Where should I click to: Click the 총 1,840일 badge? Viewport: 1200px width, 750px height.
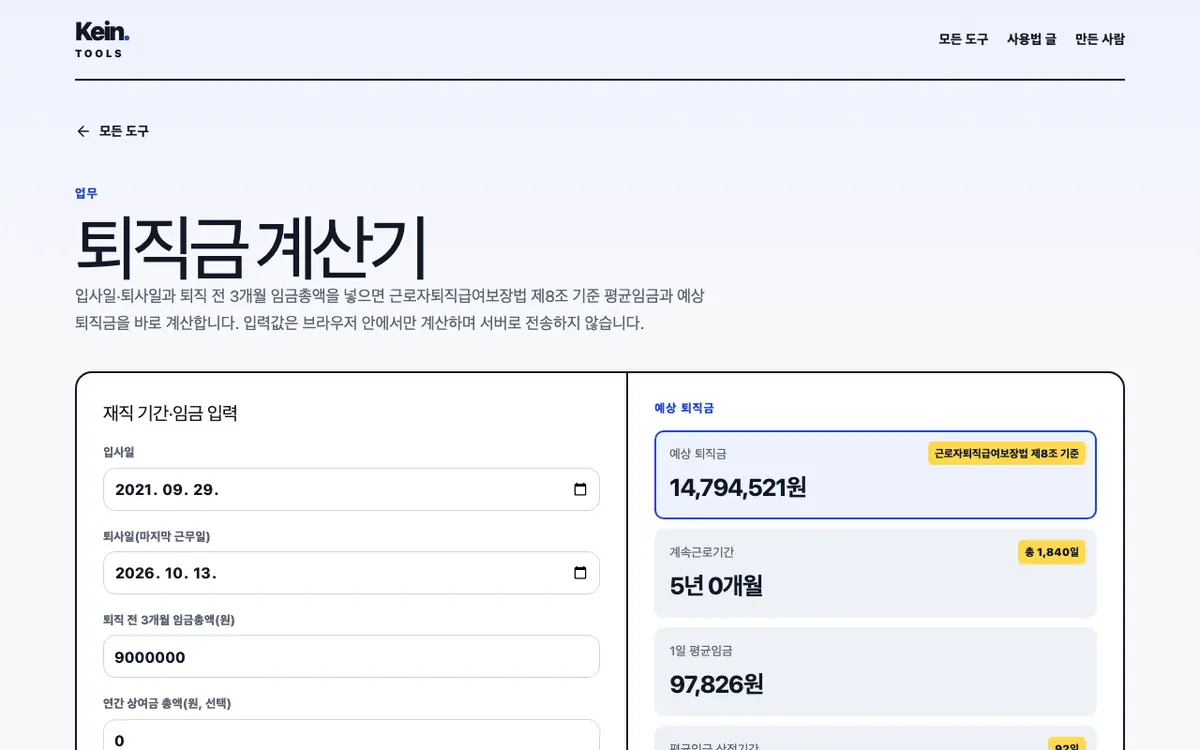1051,552
